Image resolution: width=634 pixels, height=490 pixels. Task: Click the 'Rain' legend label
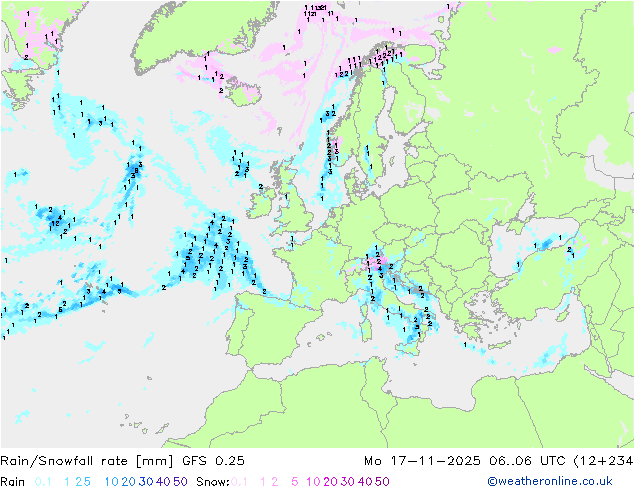(x=13, y=482)
